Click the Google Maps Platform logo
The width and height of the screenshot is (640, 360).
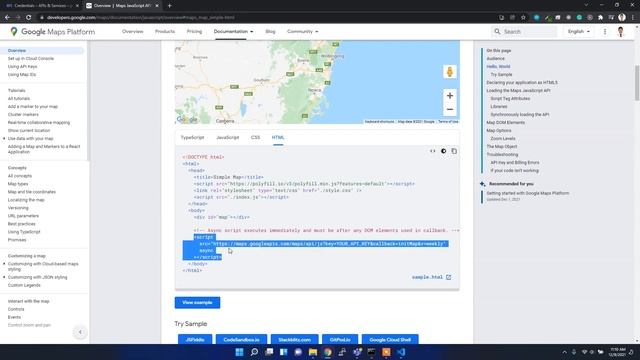tap(52, 31)
